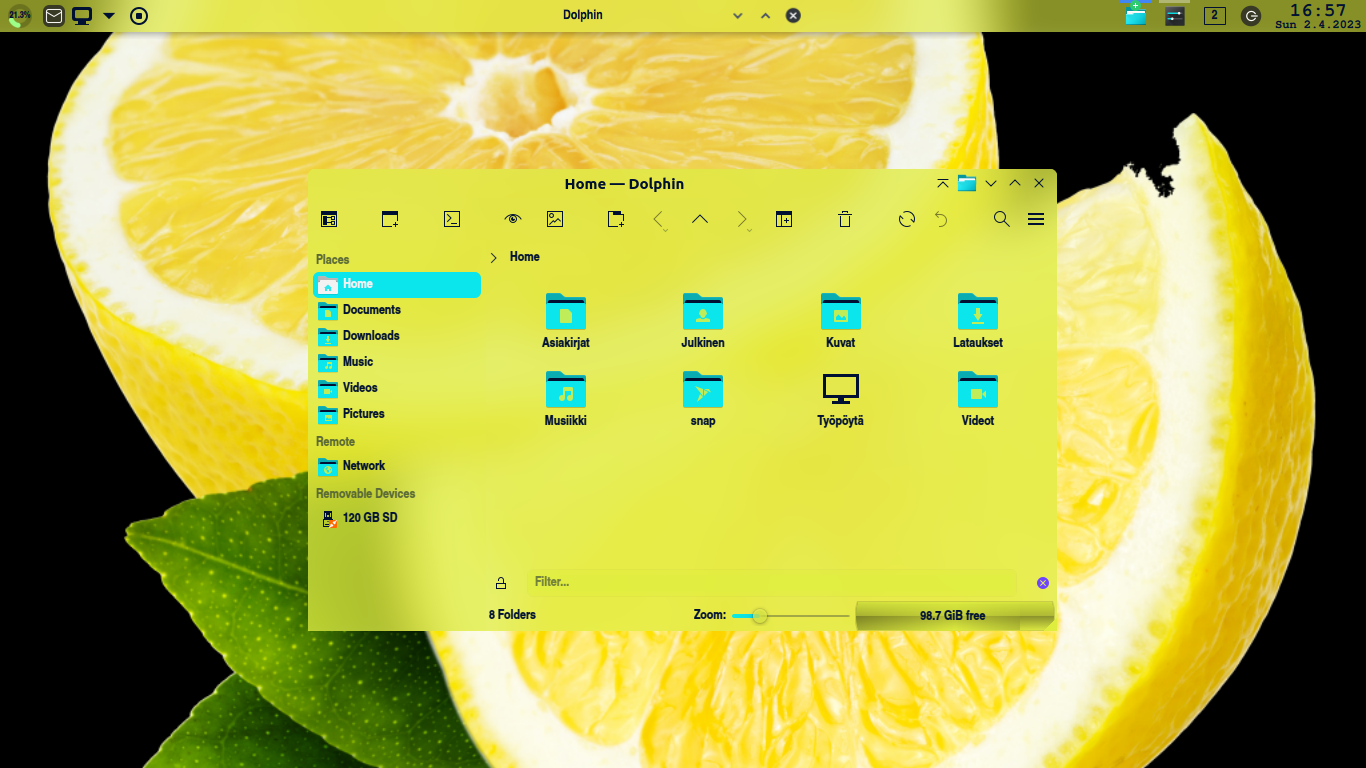
Task: Open Downloads in Places sidebar
Action: pyautogui.click(x=397, y=336)
